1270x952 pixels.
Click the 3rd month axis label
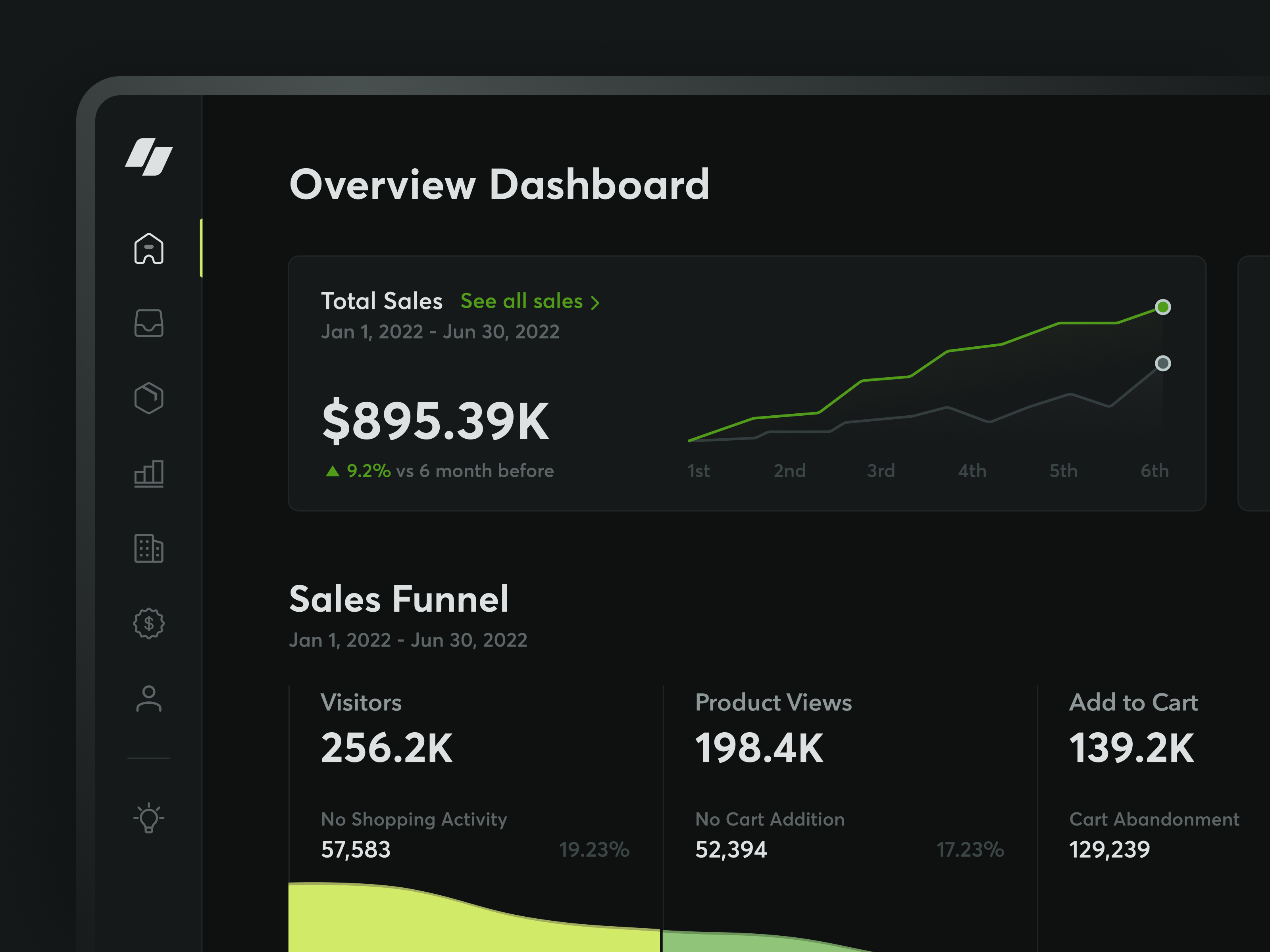(x=880, y=470)
